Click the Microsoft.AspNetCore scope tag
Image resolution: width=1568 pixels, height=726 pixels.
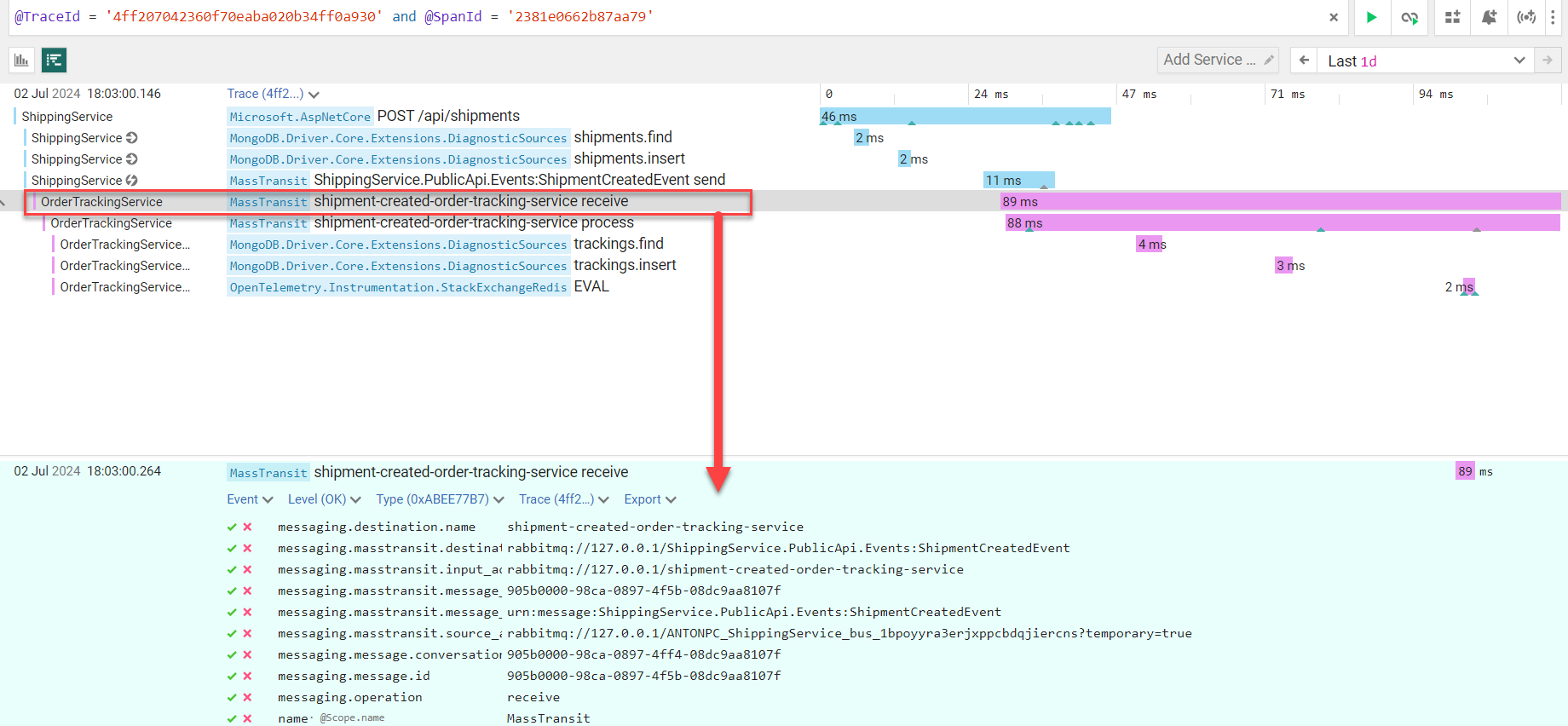tap(300, 117)
